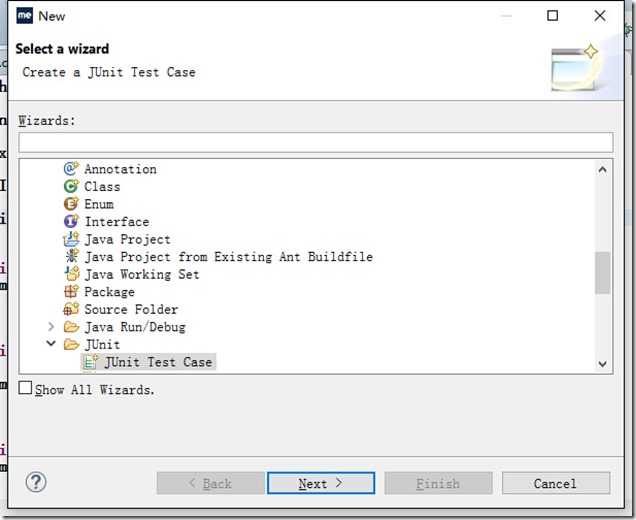636x520 pixels.
Task: Open the help question mark icon
Action: (x=36, y=482)
